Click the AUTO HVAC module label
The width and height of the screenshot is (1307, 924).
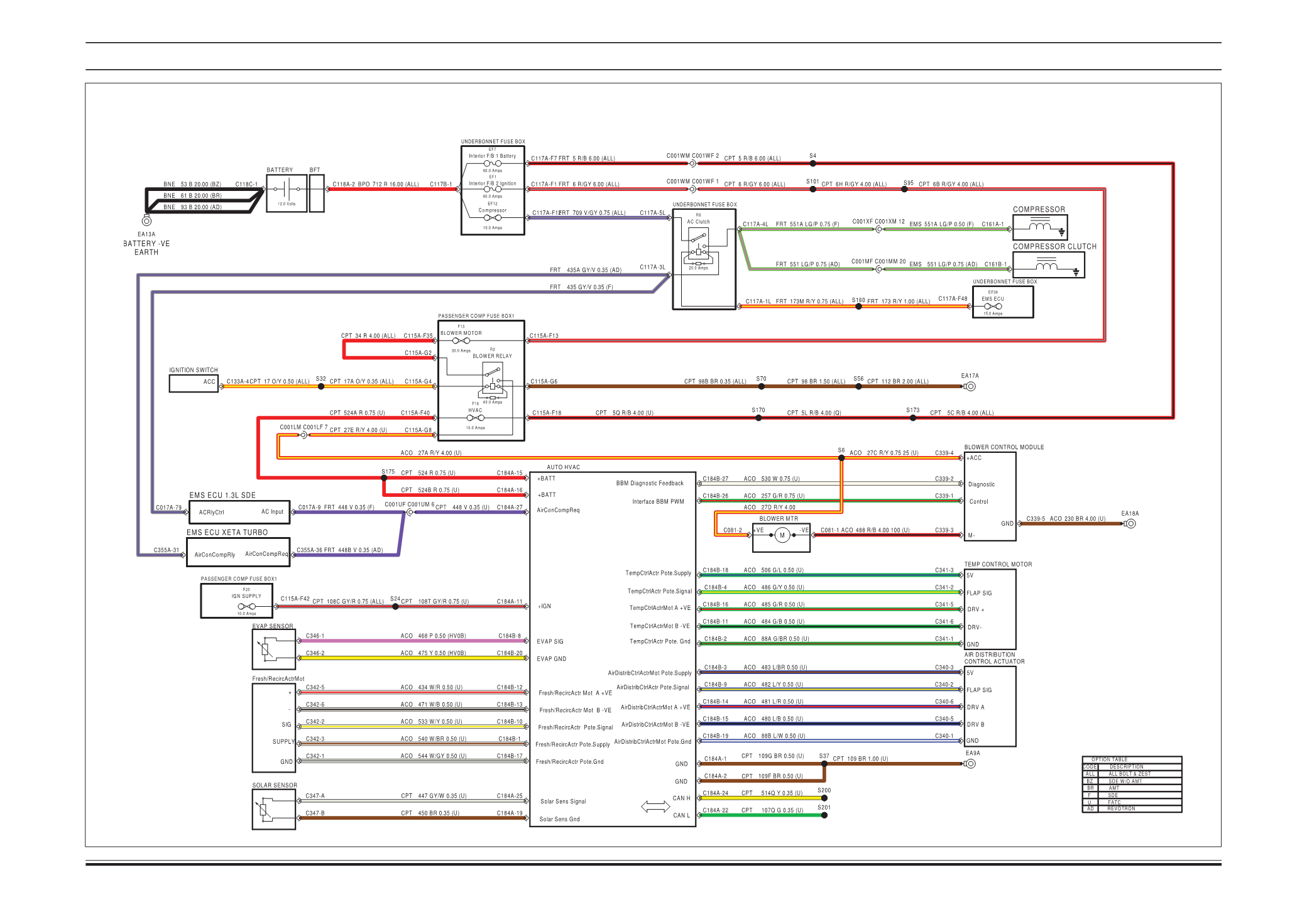point(563,467)
